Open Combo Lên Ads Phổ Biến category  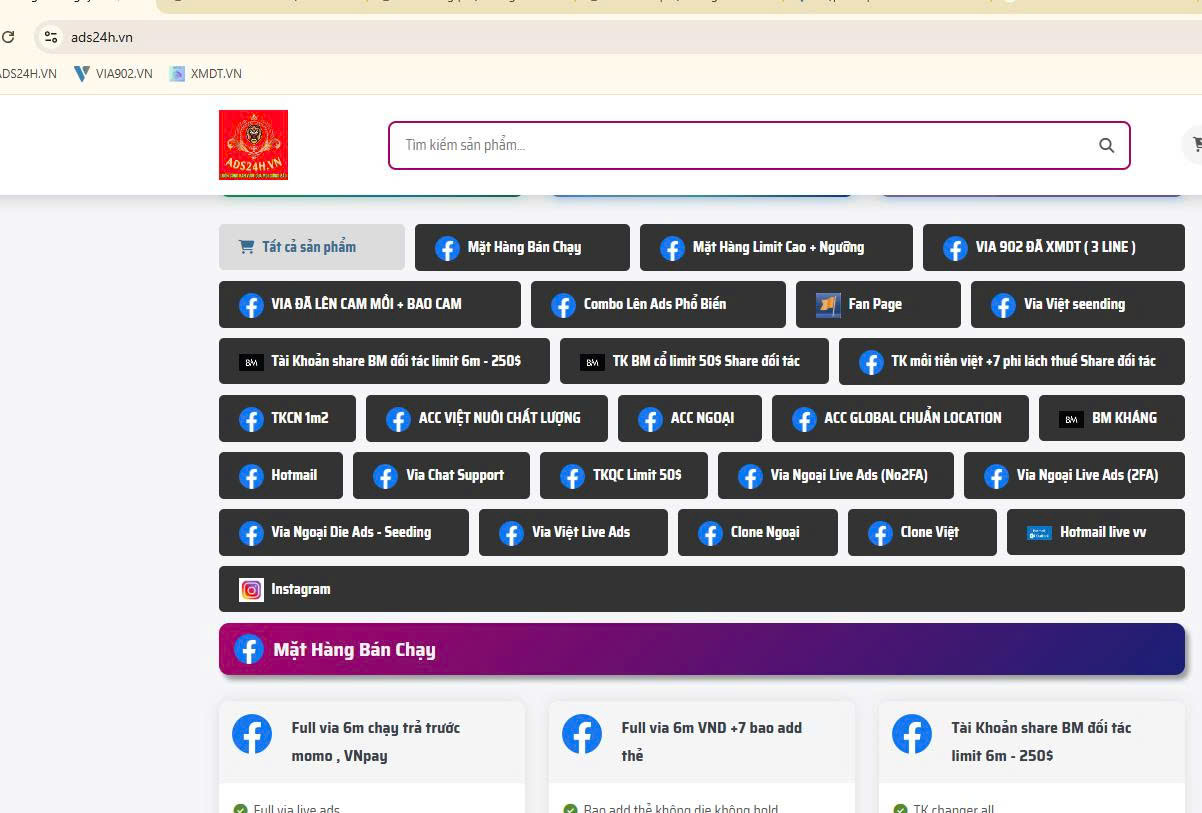[x=658, y=304]
